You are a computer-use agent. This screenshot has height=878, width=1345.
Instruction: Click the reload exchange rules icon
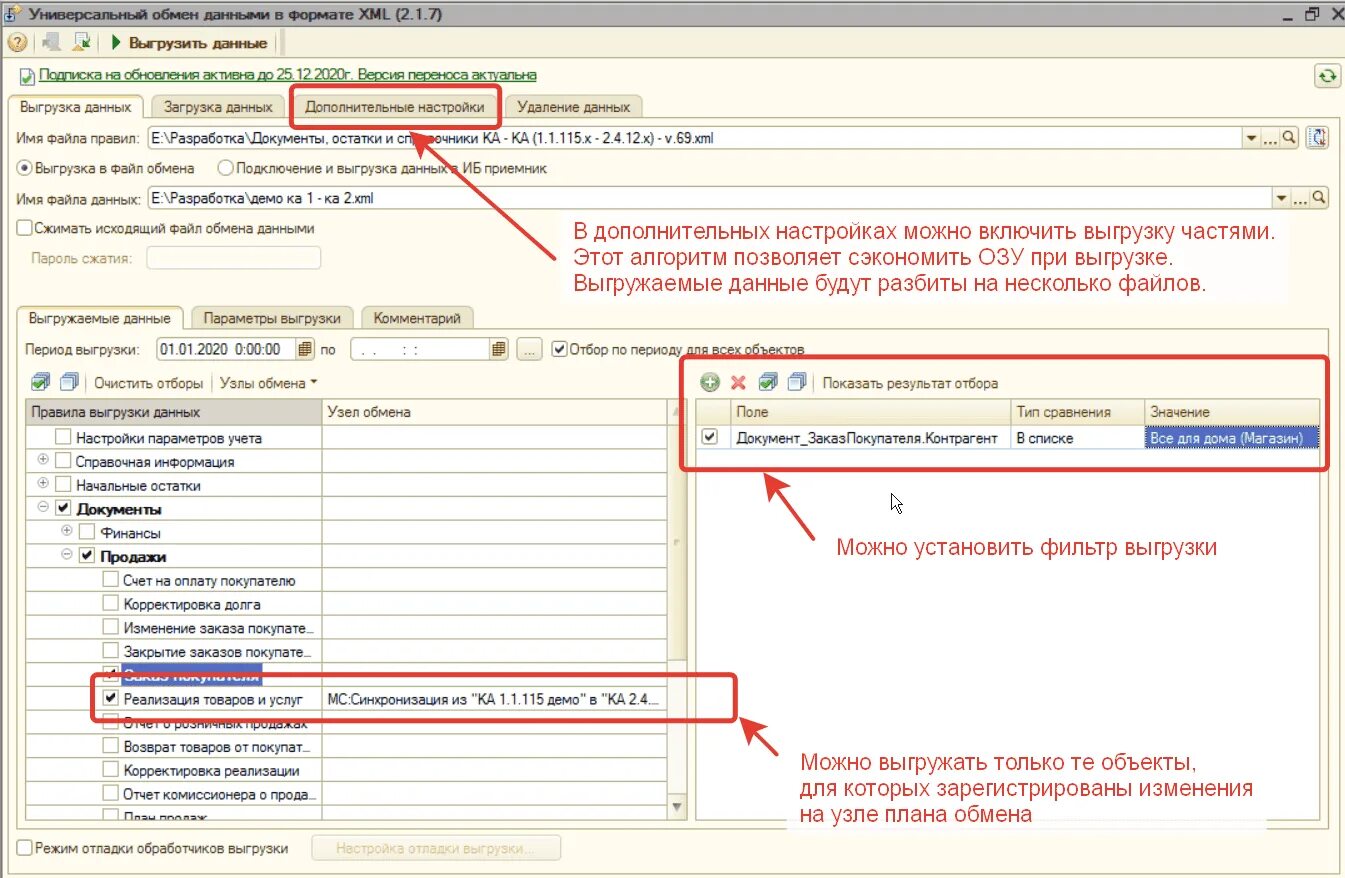tap(1319, 138)
